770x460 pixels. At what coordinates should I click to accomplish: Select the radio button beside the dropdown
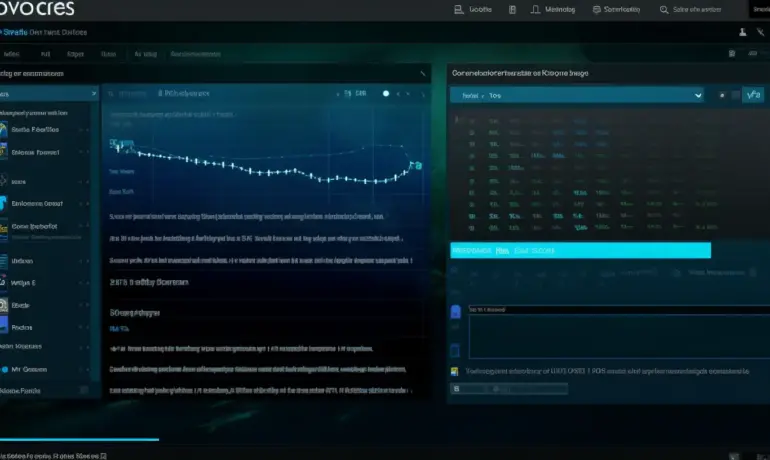722,96
